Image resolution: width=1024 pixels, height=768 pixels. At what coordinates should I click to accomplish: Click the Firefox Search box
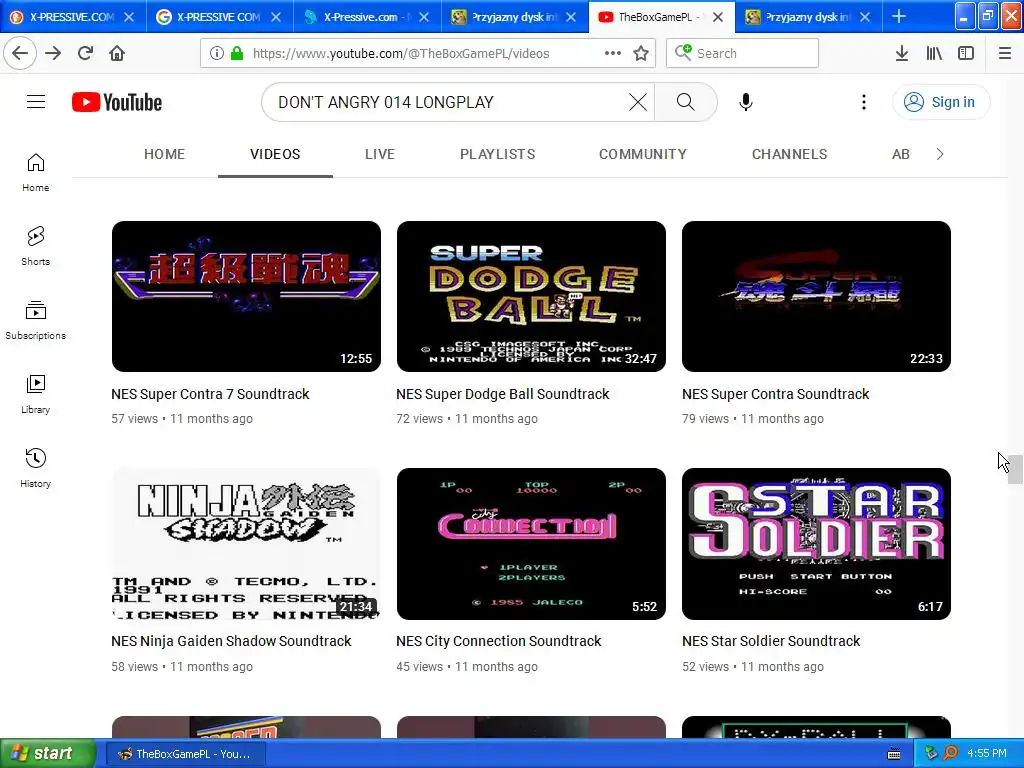[743, 53]
